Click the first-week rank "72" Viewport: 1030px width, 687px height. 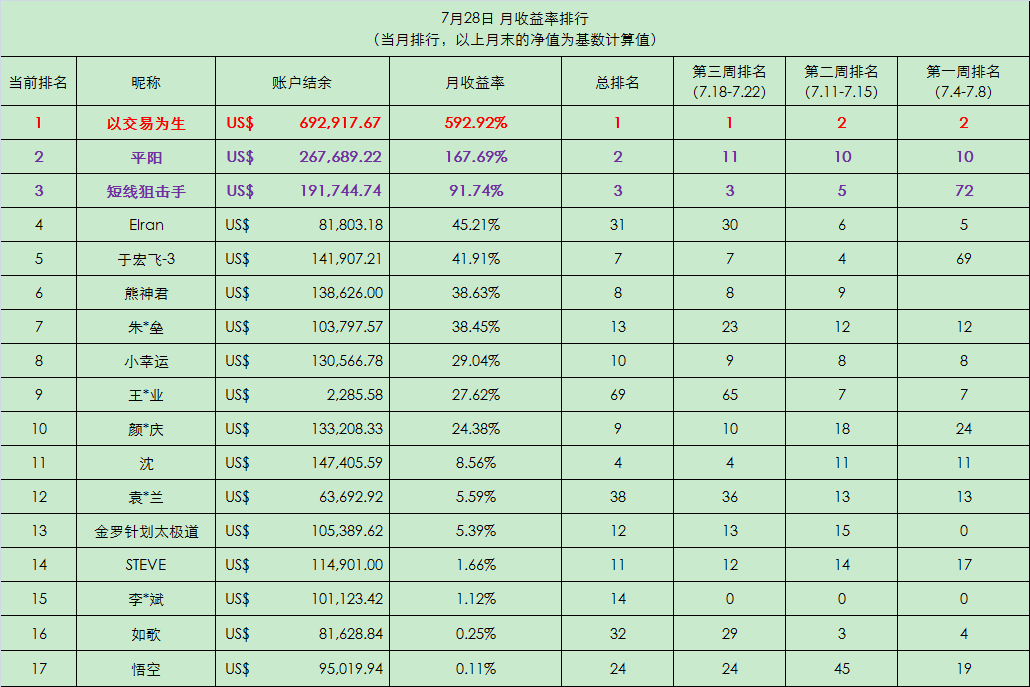pos(964,190)
